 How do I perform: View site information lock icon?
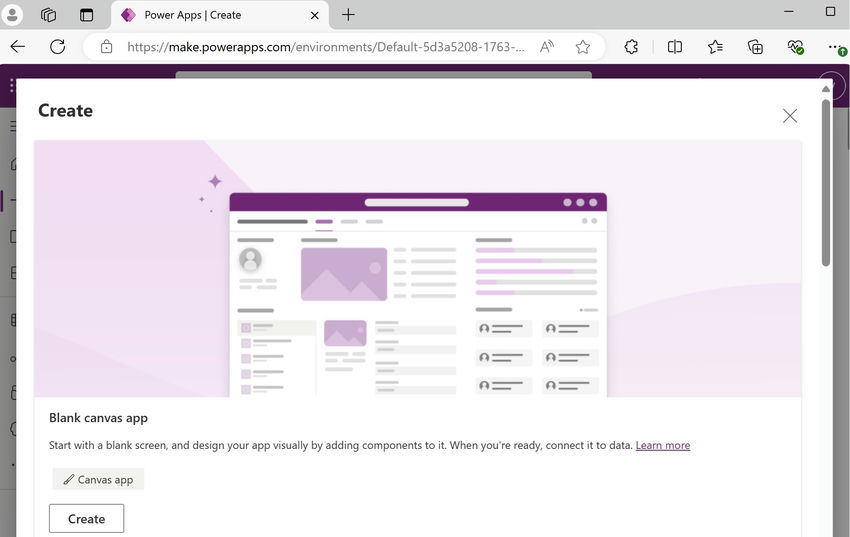(107, 47)
